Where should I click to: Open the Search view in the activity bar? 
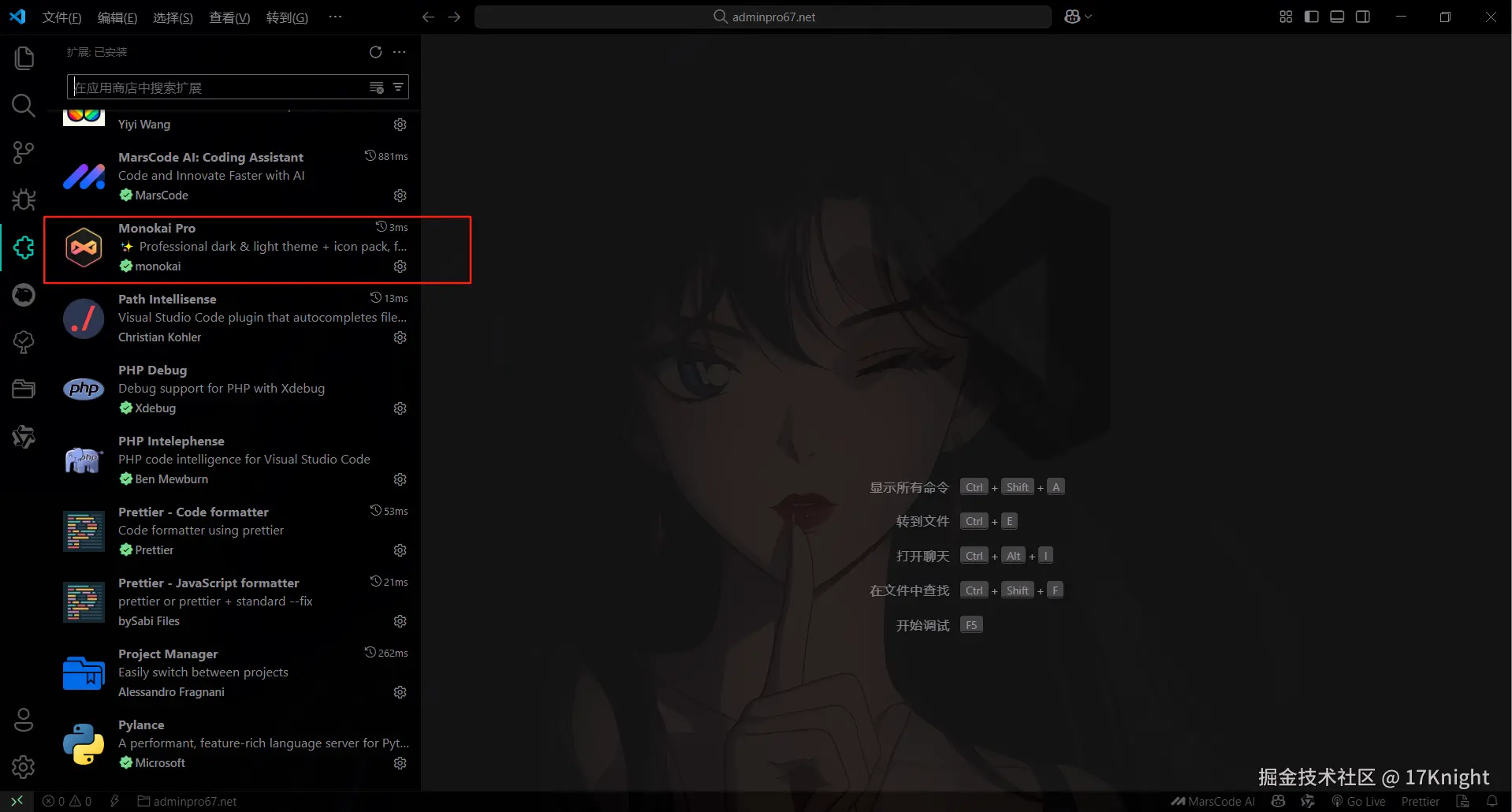(x=24, y=106)
